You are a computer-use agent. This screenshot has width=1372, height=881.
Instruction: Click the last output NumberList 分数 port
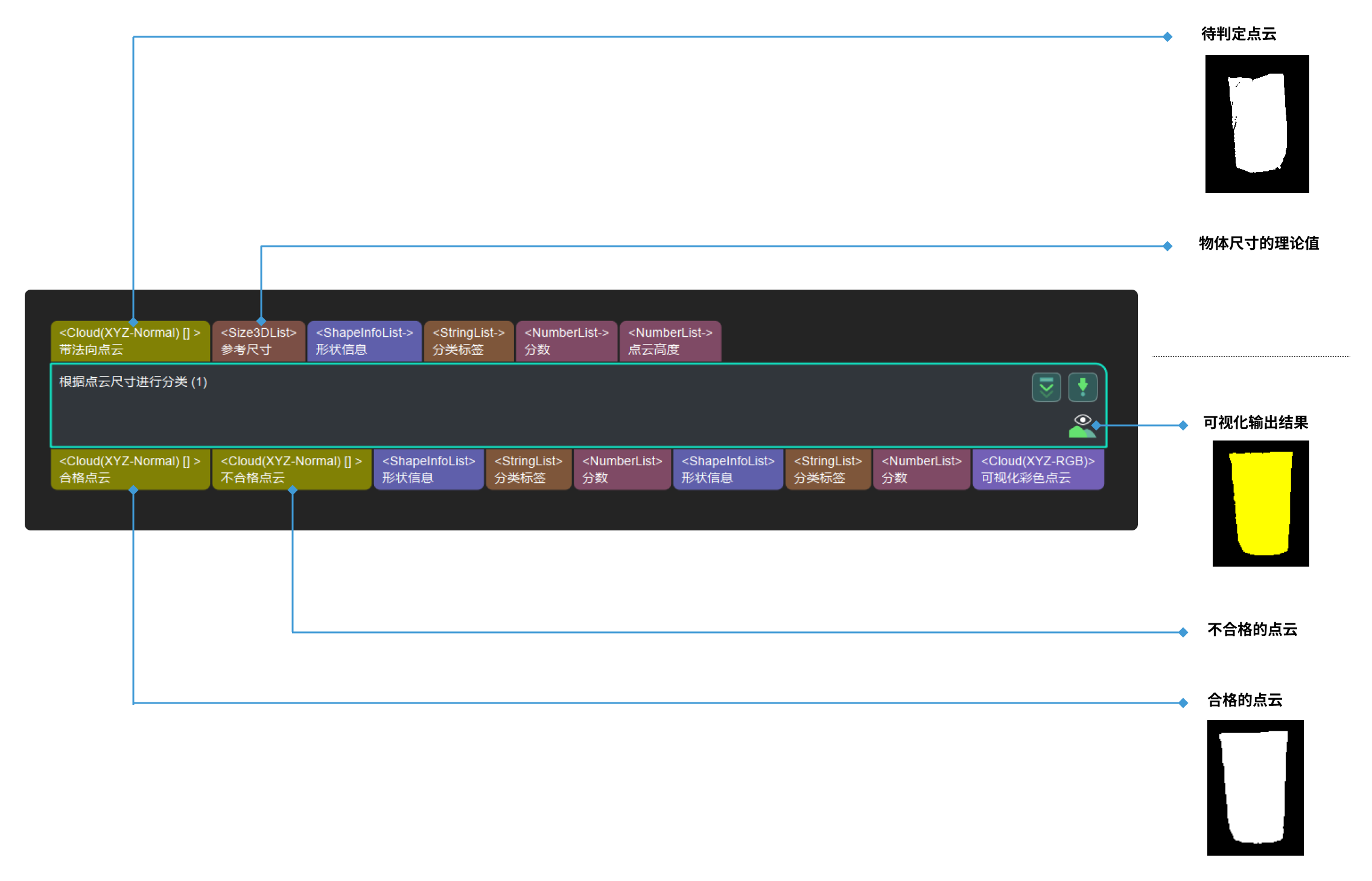coord(921,469)
